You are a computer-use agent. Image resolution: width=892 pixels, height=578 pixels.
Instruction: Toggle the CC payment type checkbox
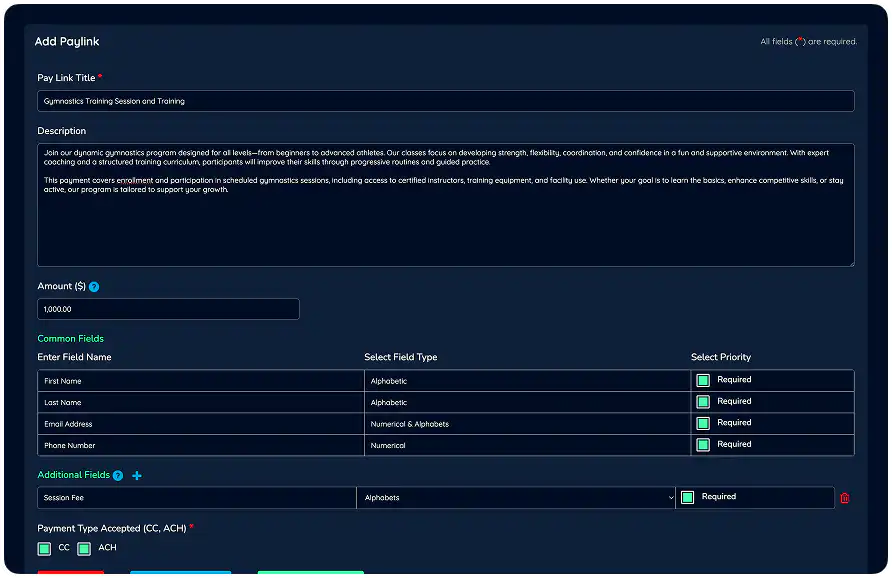[44, 548]
